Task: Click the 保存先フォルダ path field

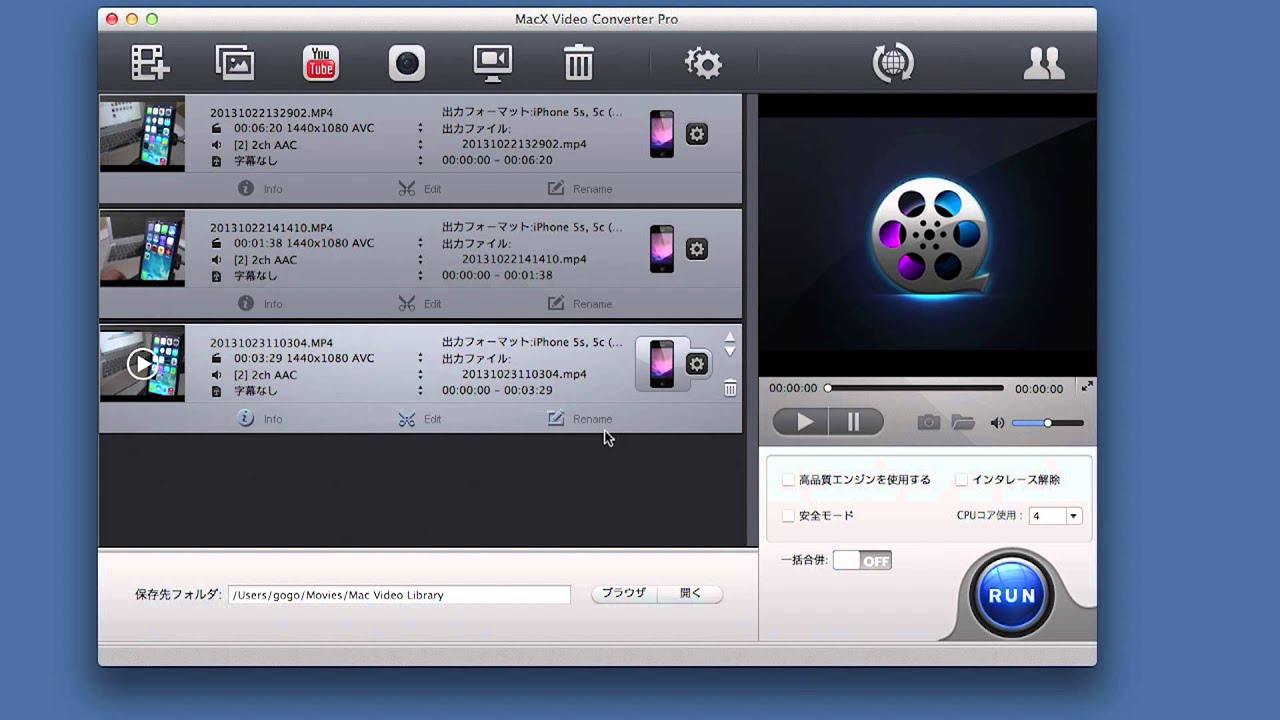Action: 399,595
